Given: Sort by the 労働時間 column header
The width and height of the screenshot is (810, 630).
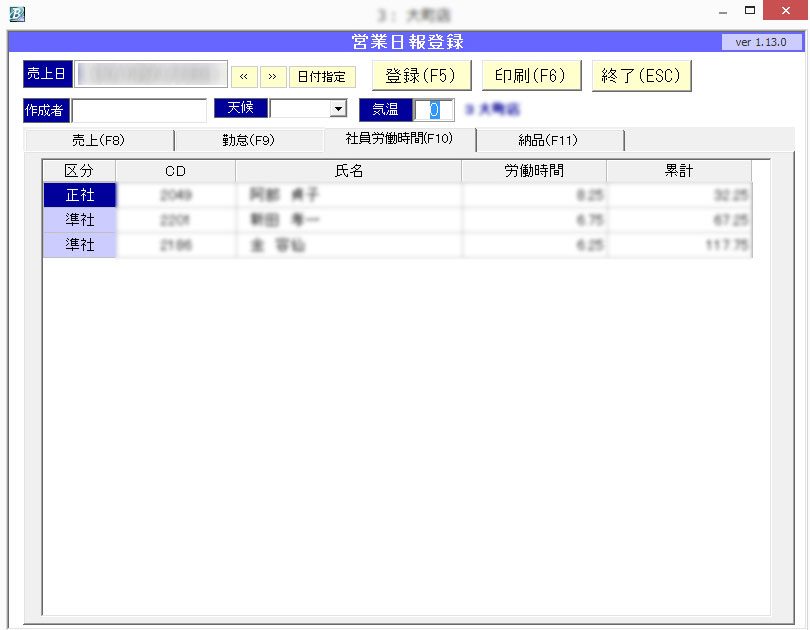Looking at the screenshot, I should 533,171.
